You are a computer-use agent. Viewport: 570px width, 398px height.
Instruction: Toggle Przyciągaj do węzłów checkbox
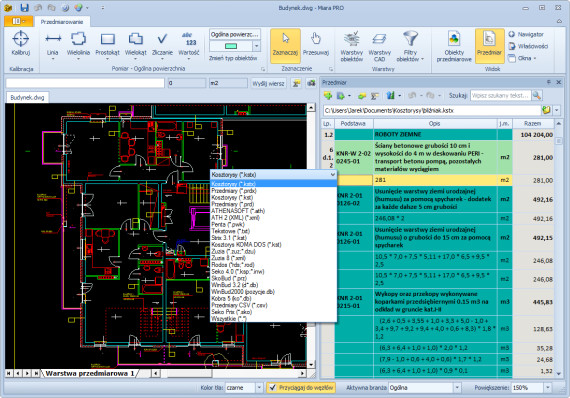[x=273, y=388]
